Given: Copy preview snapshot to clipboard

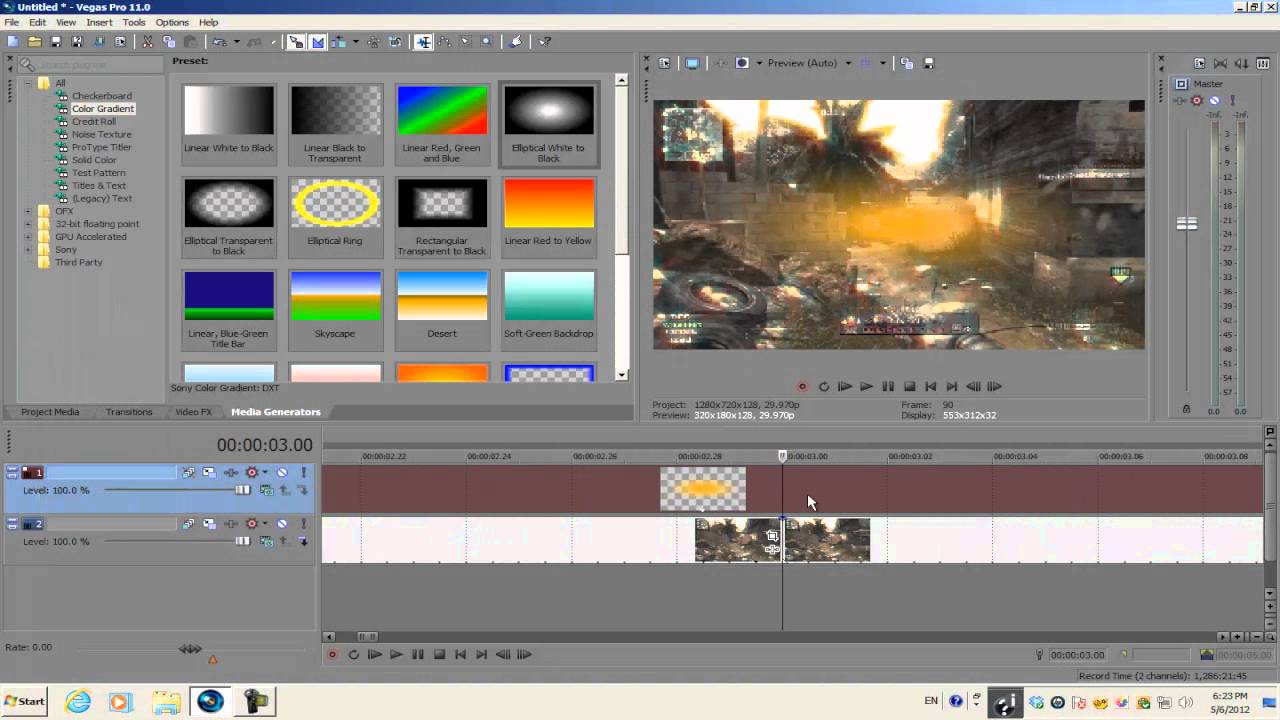Looking at the screenshot, I should pos(907,63).
